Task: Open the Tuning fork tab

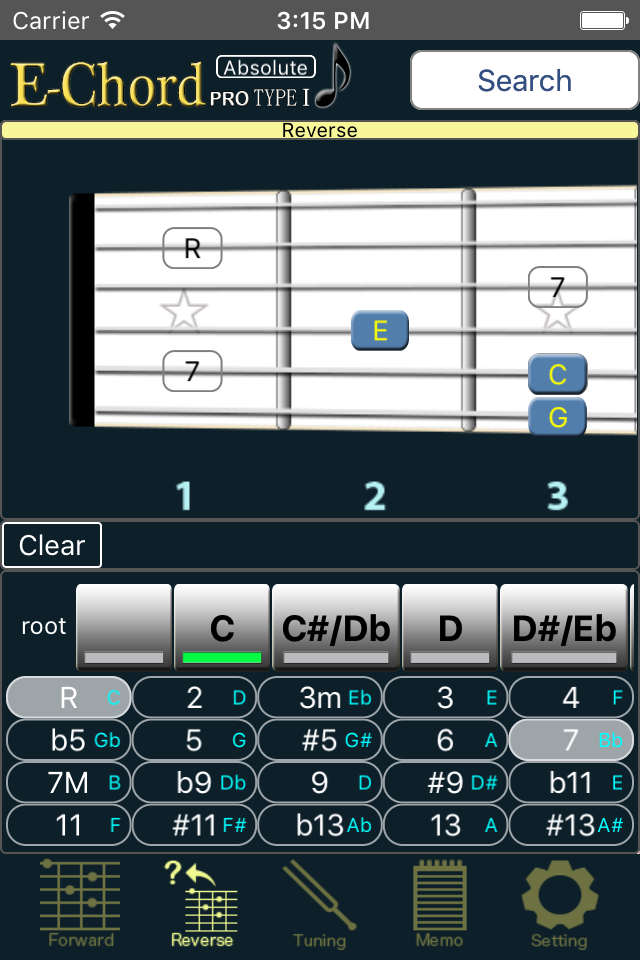Action: (319, 904)
